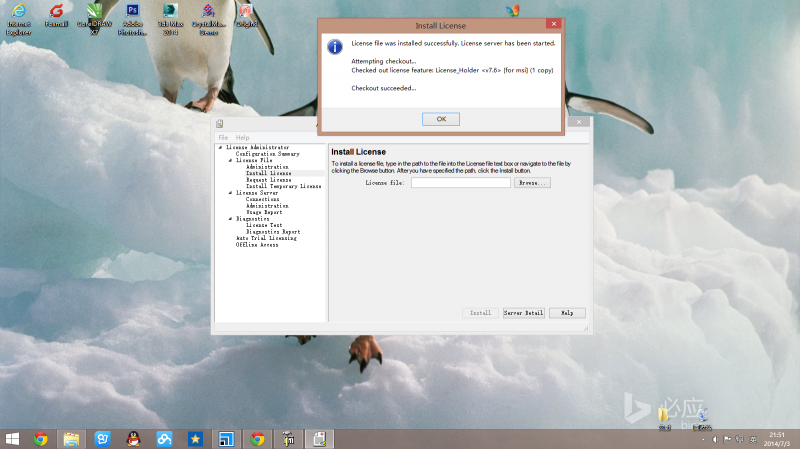Click the volume speaker tray icon
The height and width of the screenshot is (449, 800).
pos(715,440)
